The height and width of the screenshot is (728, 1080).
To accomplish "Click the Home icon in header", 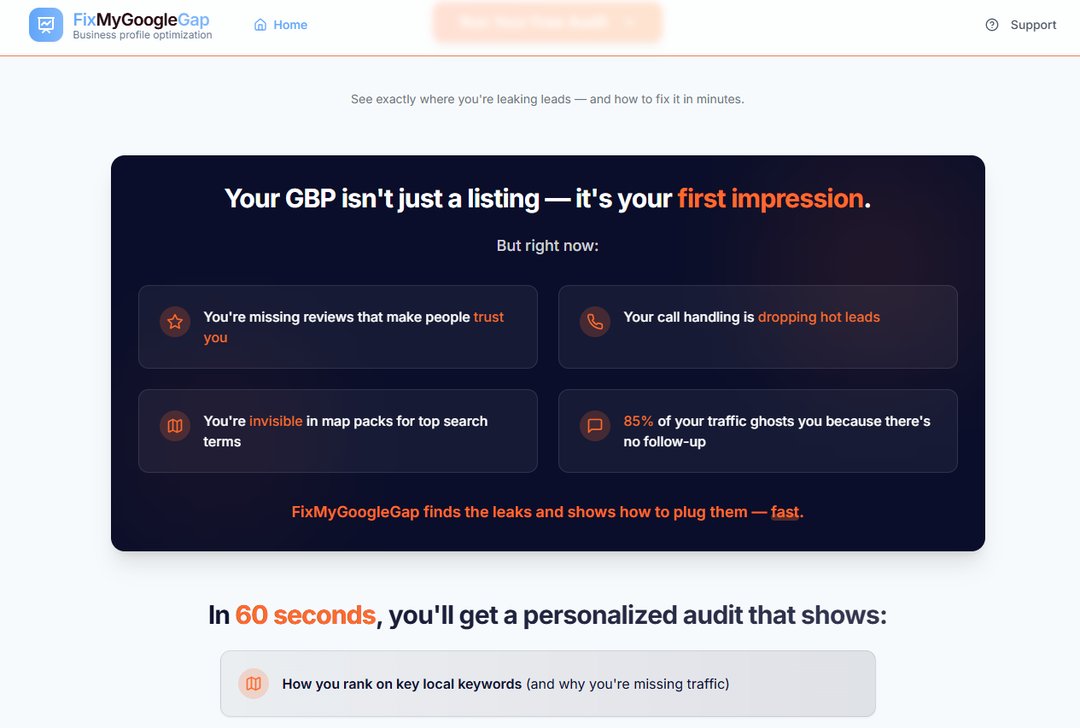I will pos(261,25).
